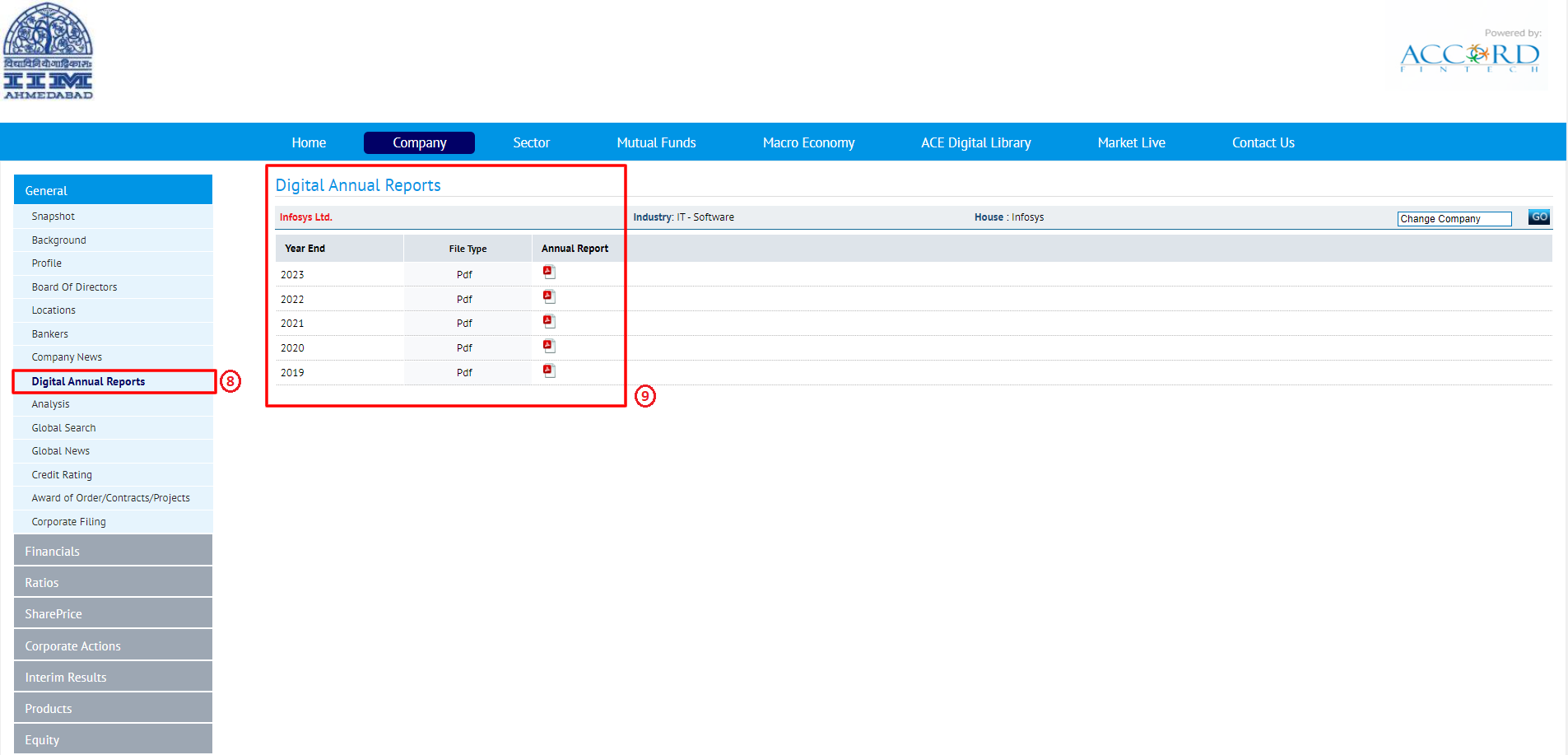Click the Annual Report column header

point(575,249)
